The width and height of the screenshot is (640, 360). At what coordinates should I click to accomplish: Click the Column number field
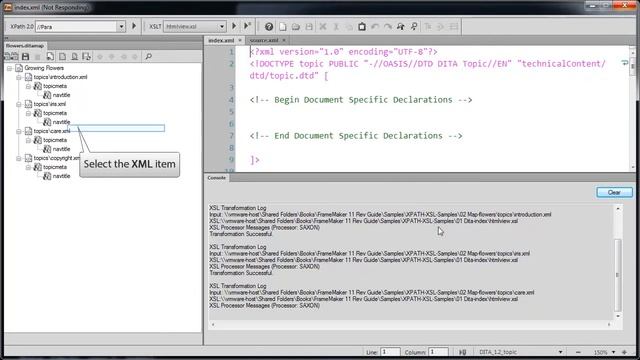(x=438, y=352)
